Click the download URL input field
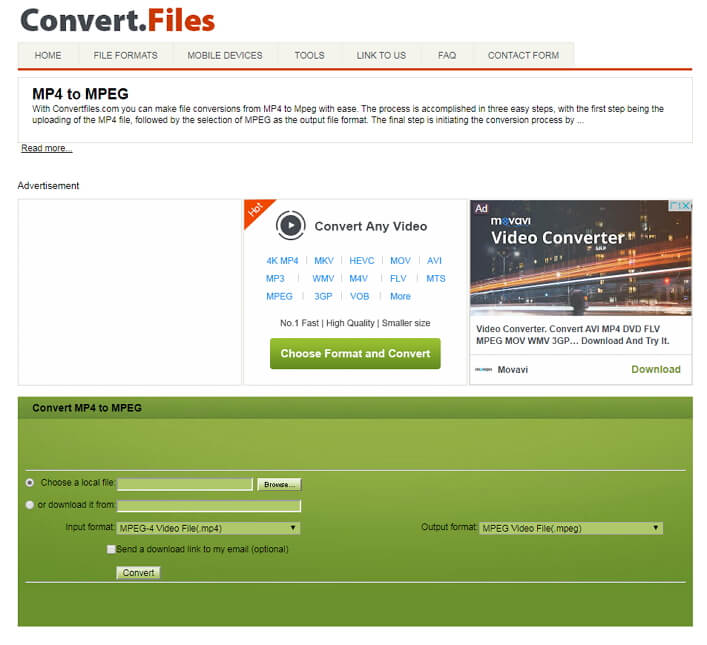This screenshot has height=645, width=707. pyautogui.click(x=209, y=506)
